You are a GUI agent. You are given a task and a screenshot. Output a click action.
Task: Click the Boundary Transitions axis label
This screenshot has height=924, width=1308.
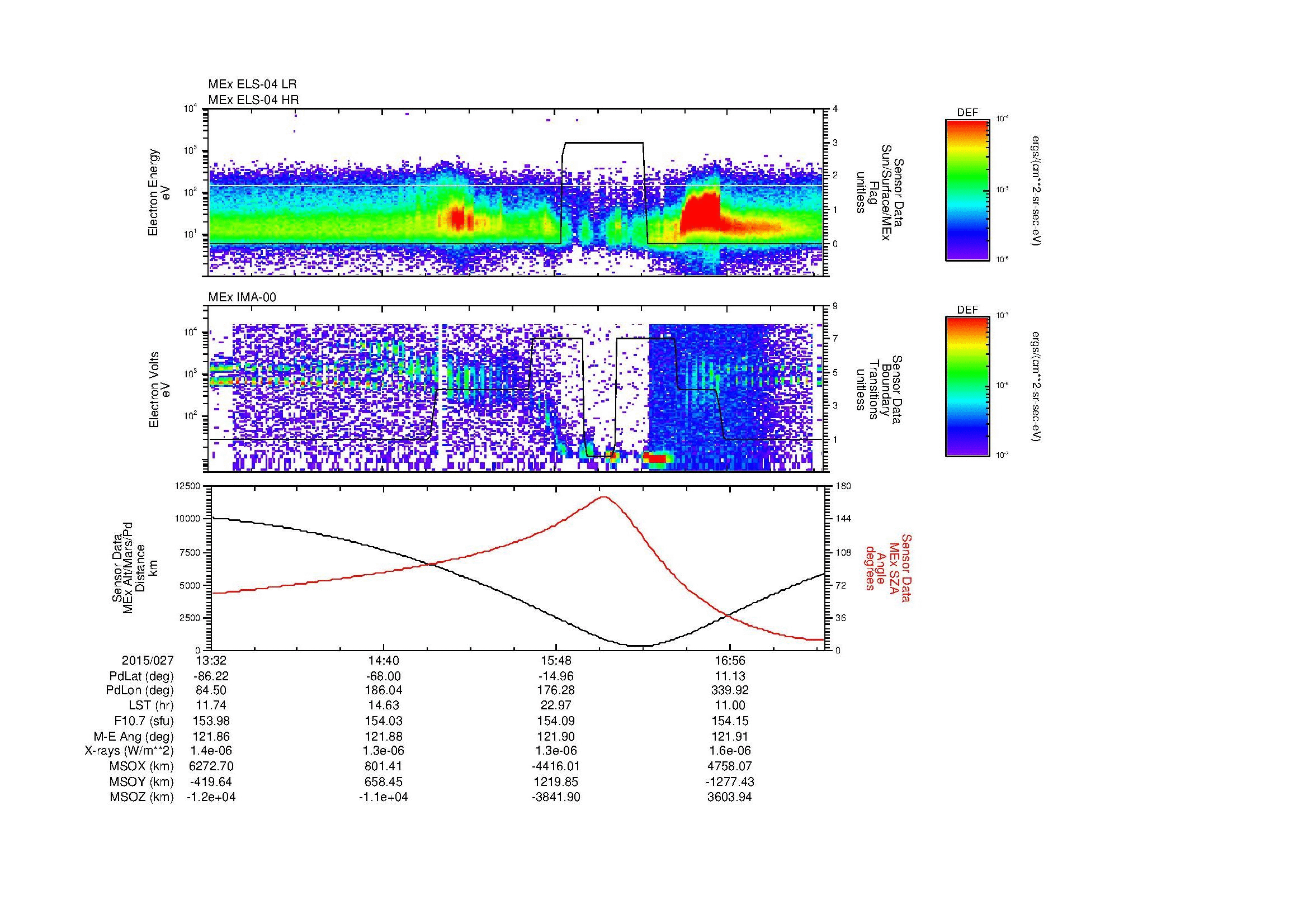(881, 390)
